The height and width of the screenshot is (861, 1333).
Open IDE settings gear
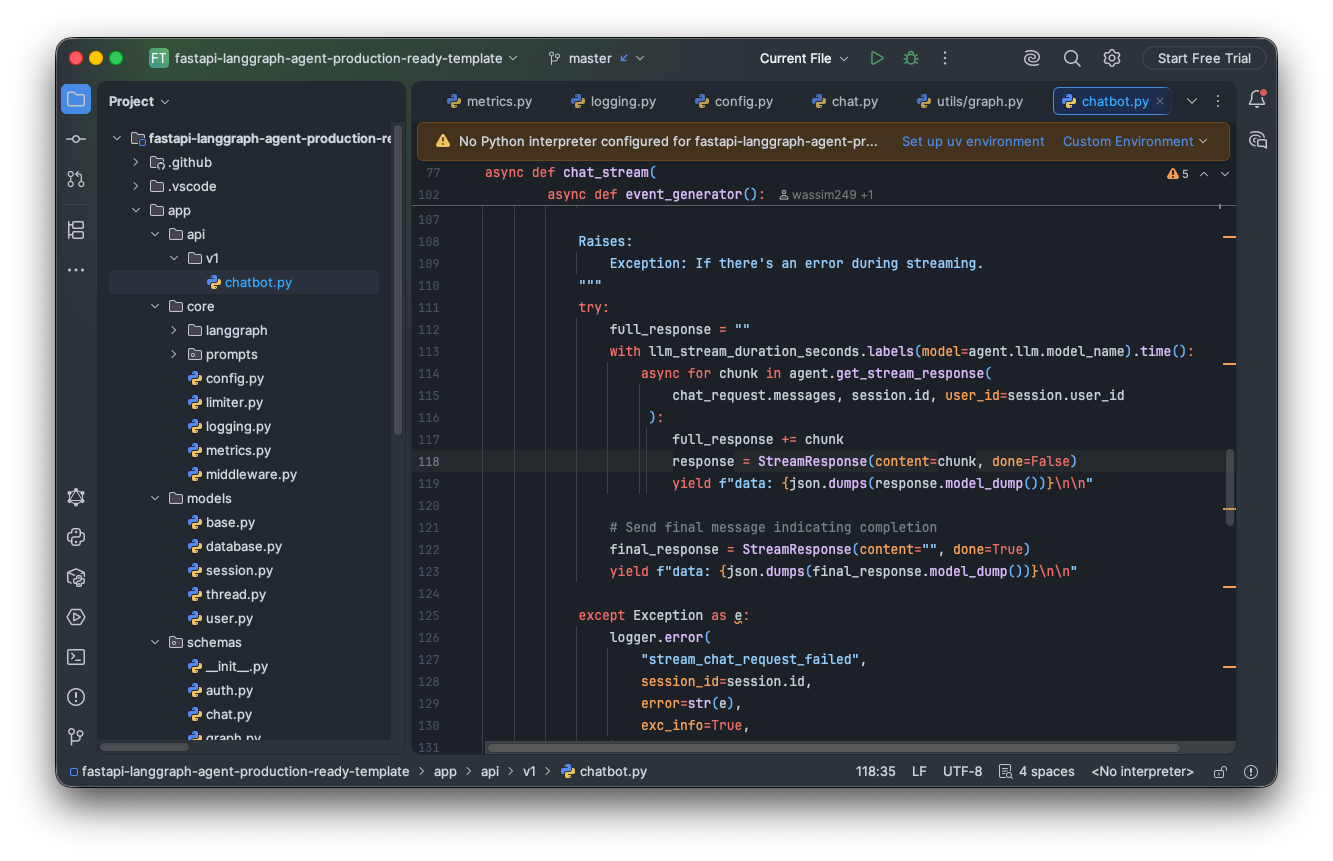[1112, 58]
